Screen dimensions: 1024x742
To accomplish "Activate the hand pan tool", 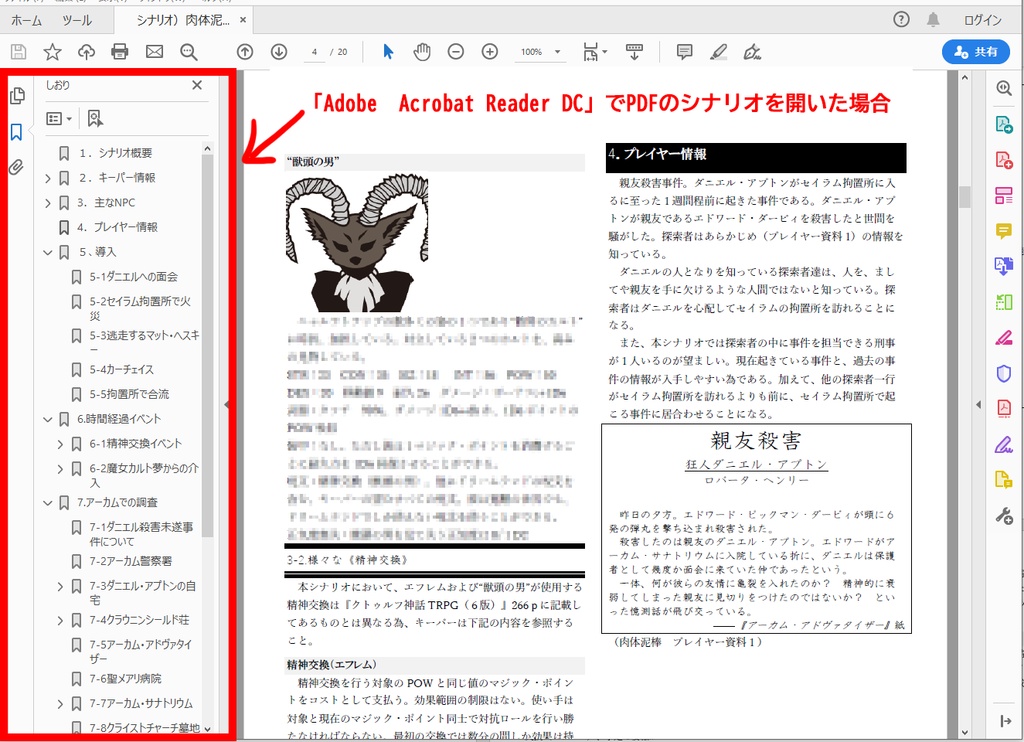I will 422,52.
